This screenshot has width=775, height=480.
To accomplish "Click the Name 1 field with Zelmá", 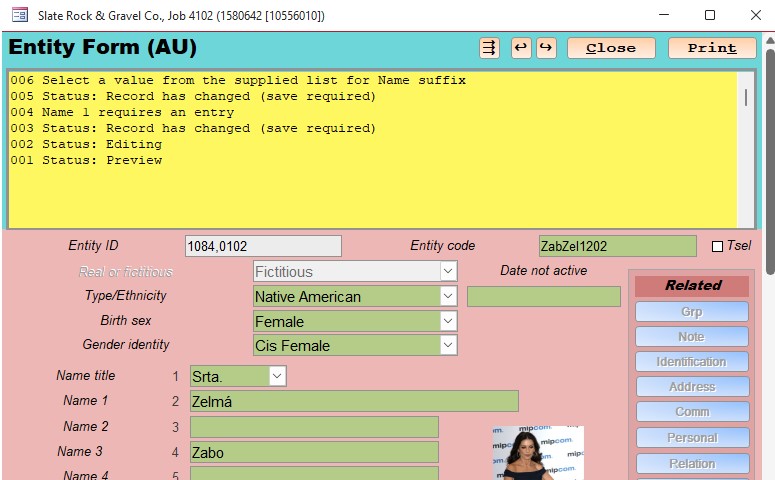I will [353, 401].
